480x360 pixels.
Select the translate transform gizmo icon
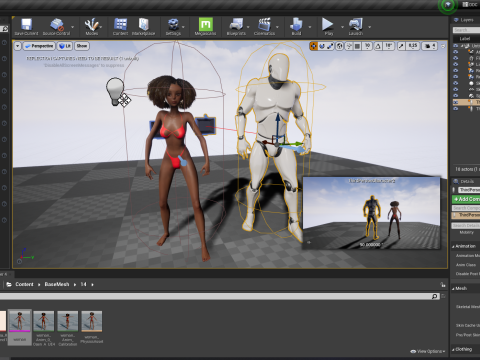coord(313,46)
